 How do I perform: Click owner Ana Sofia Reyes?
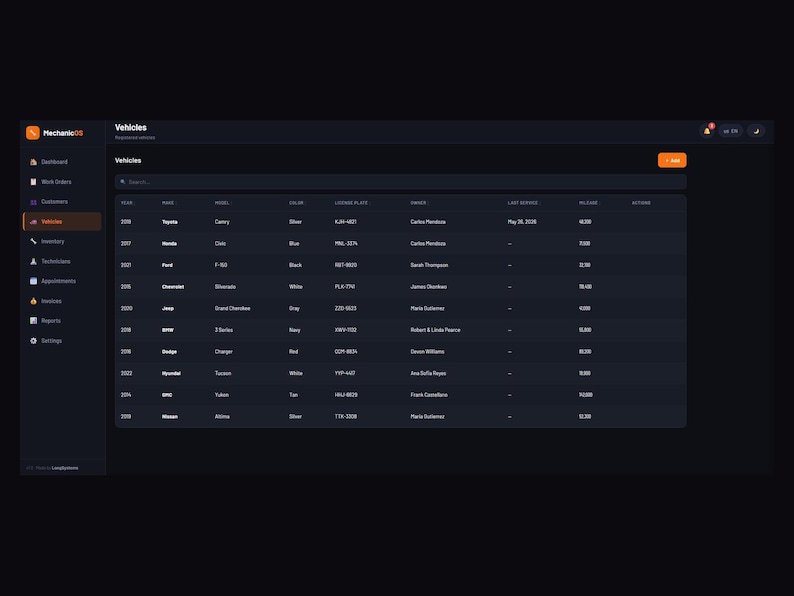pyautogui.click(x=428, y=374)
